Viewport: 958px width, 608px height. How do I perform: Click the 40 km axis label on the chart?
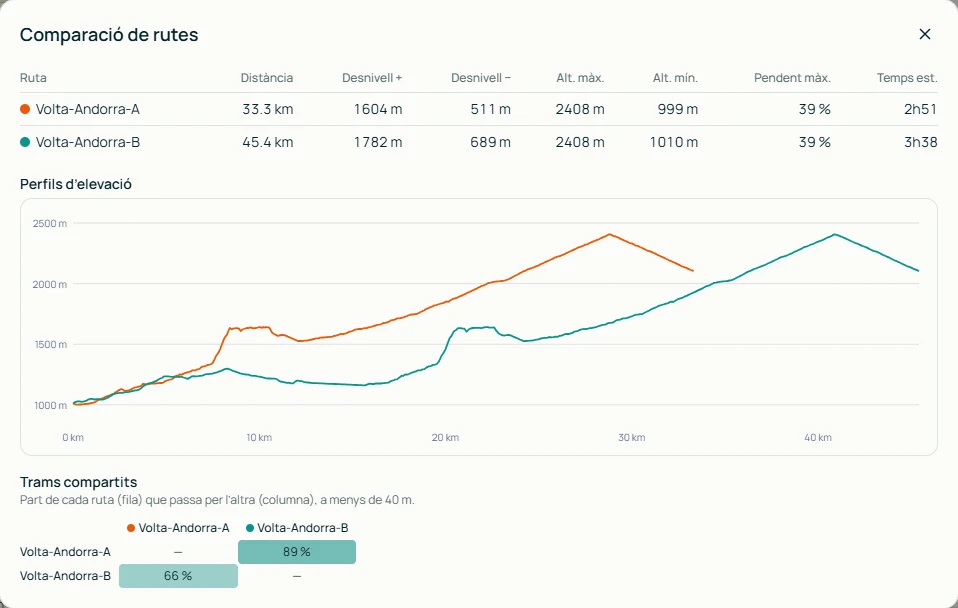point(817,438)
